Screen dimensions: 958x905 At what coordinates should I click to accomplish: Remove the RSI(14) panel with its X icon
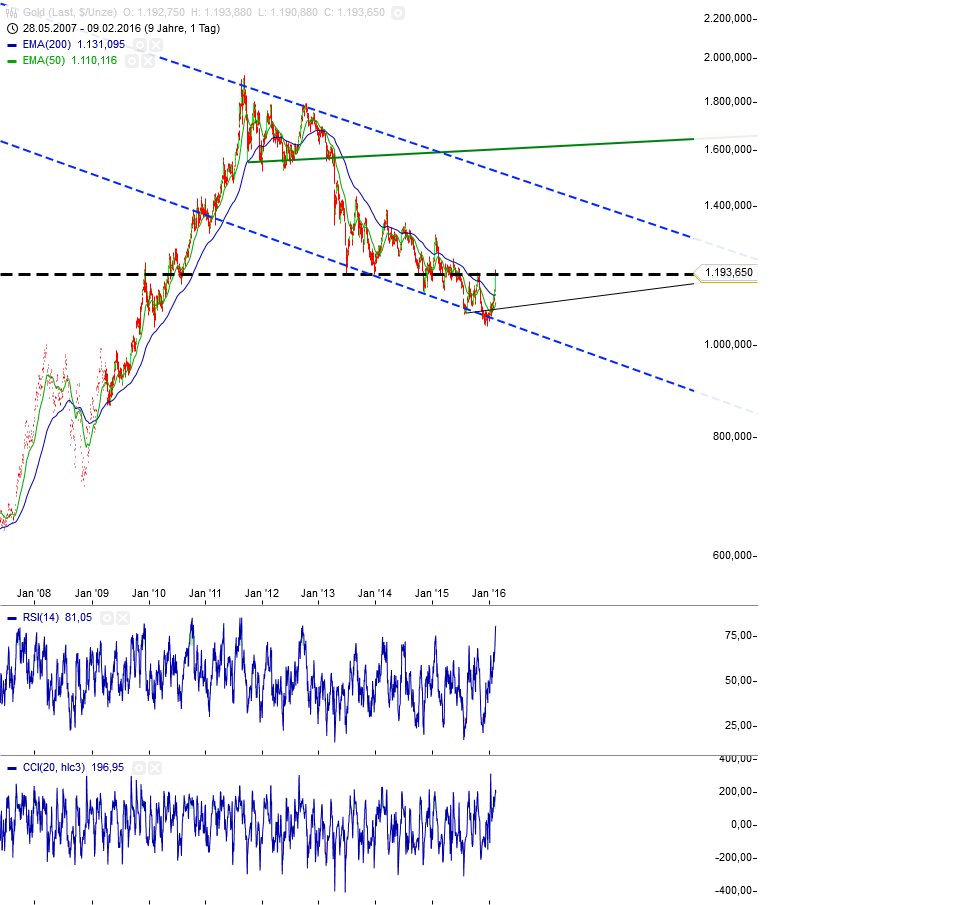point(122,617)
